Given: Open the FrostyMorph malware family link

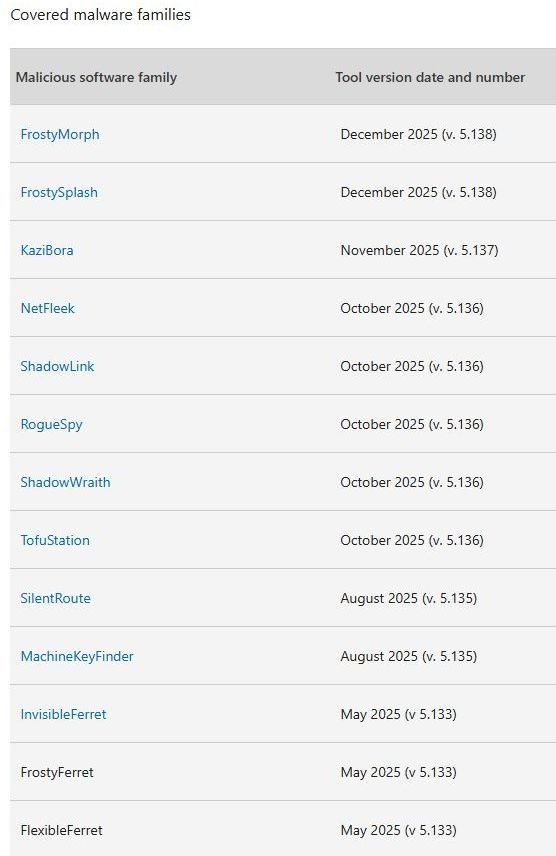Looking at the screenshot, I should (x=60, y=134).
